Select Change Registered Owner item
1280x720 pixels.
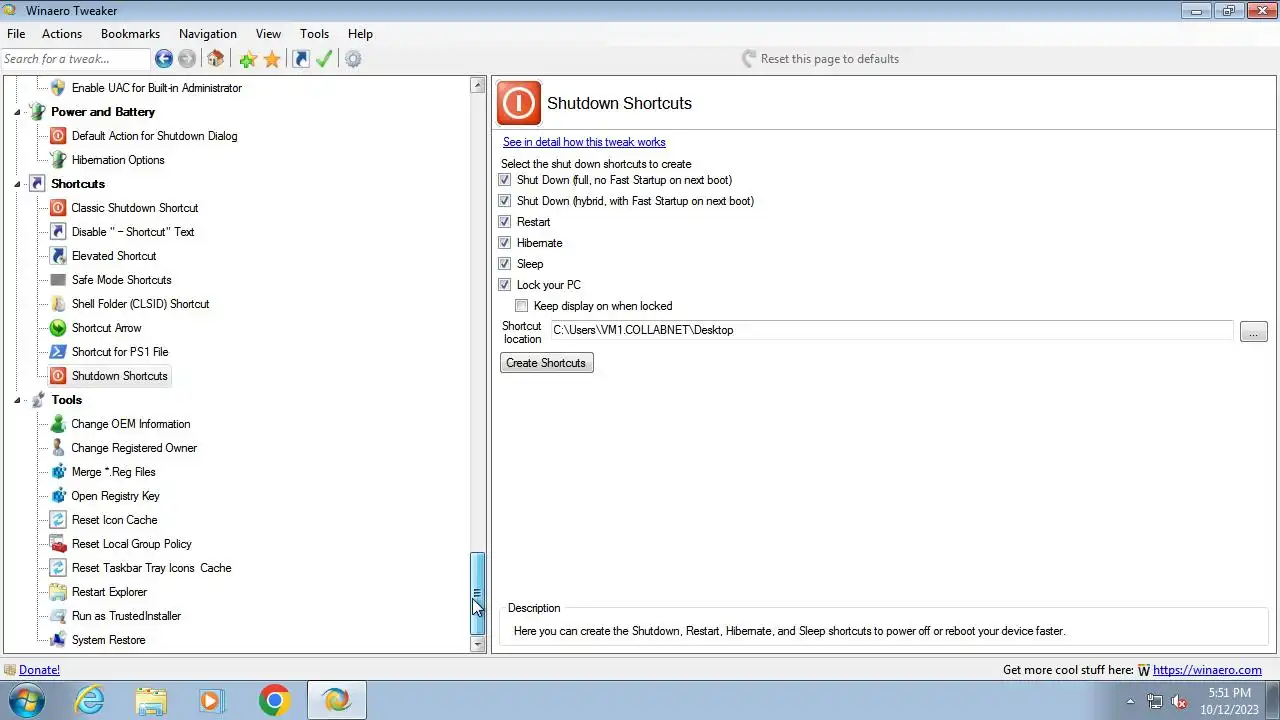pos(134,448)
